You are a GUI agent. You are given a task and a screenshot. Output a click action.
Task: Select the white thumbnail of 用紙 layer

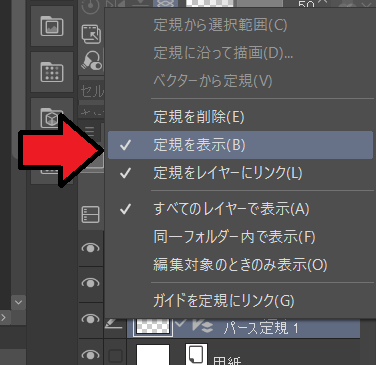click(x=153, y=355)
